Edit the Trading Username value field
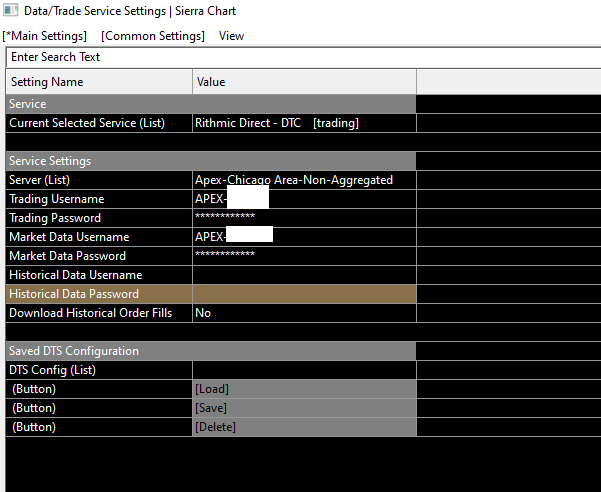Viewport: 601px width, 492px height. 304,199
